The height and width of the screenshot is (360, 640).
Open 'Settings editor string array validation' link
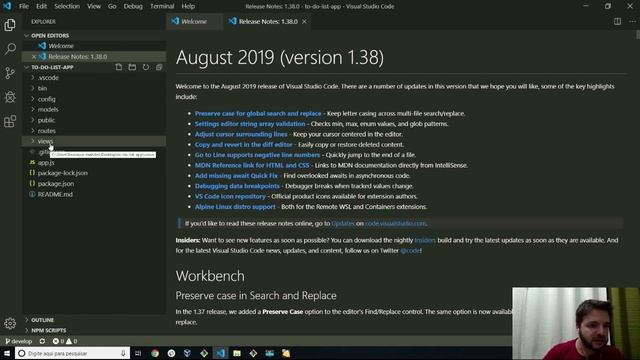pyautogui.click(x=250, y=124)
